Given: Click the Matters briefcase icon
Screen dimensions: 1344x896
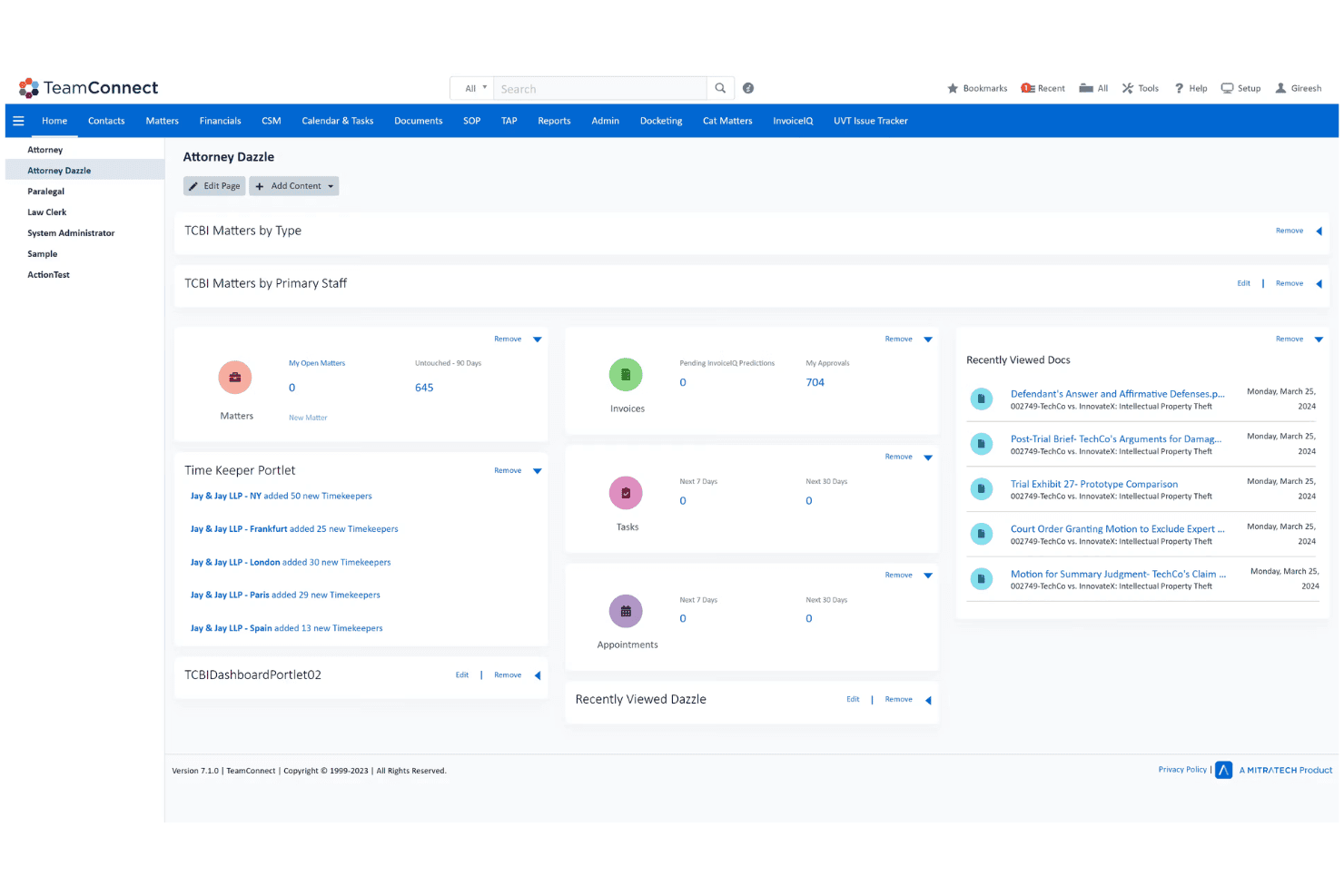Looking at the screenshot, I should tap(235, 378).
